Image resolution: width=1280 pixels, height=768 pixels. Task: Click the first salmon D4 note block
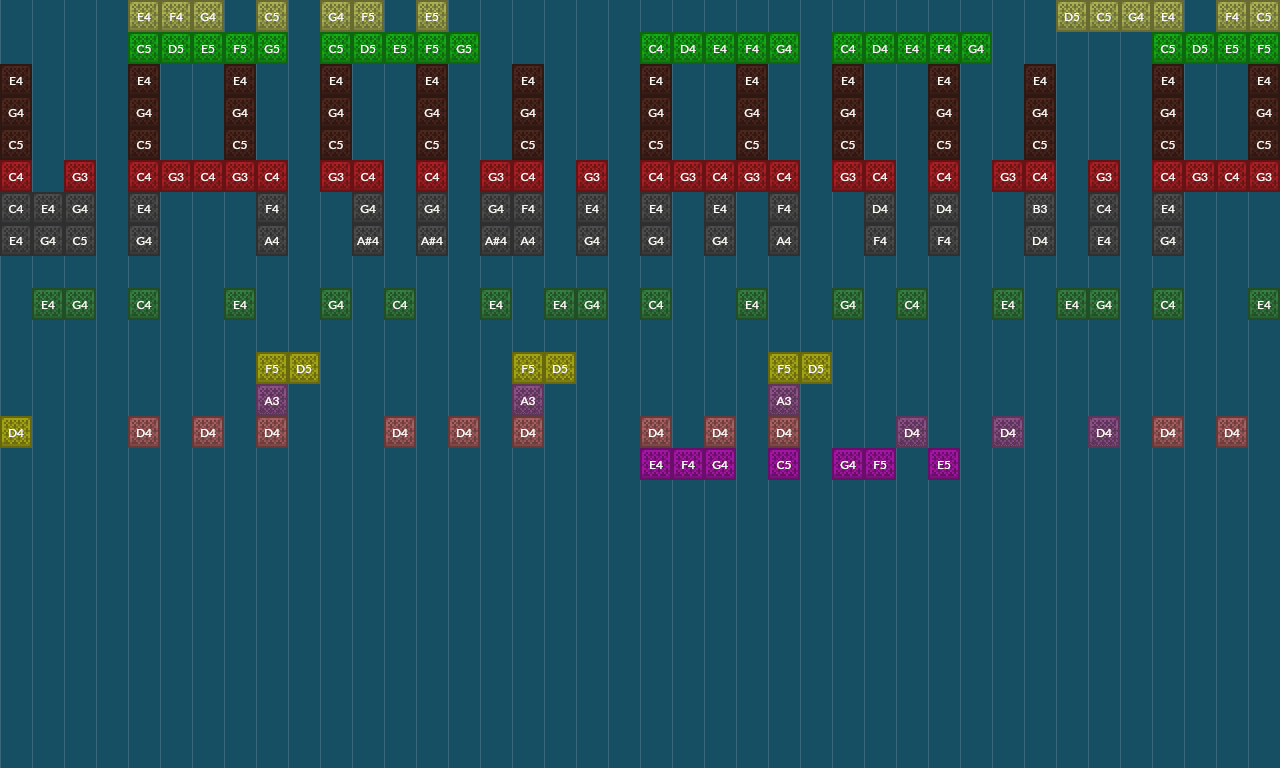click(x=143, y=432)
